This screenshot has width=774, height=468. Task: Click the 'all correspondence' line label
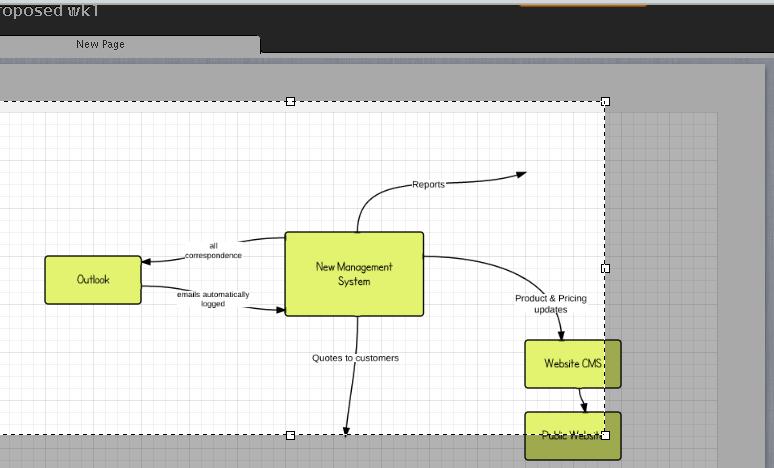[x=213, y=250]
